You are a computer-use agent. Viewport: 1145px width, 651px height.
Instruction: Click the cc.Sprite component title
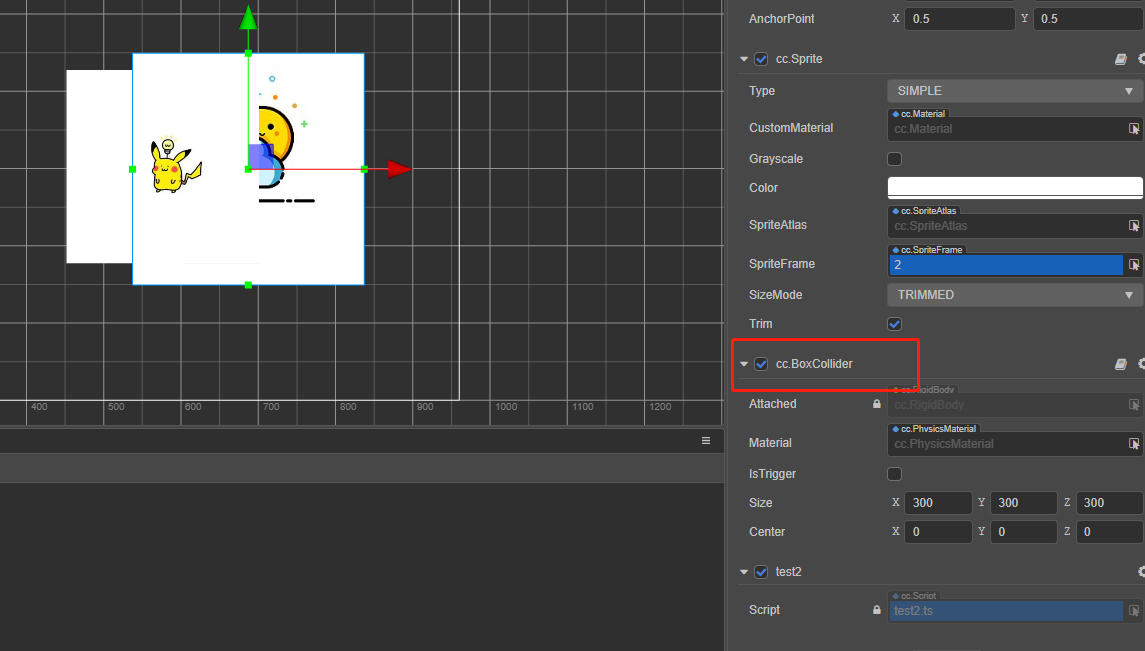[799, 59]
